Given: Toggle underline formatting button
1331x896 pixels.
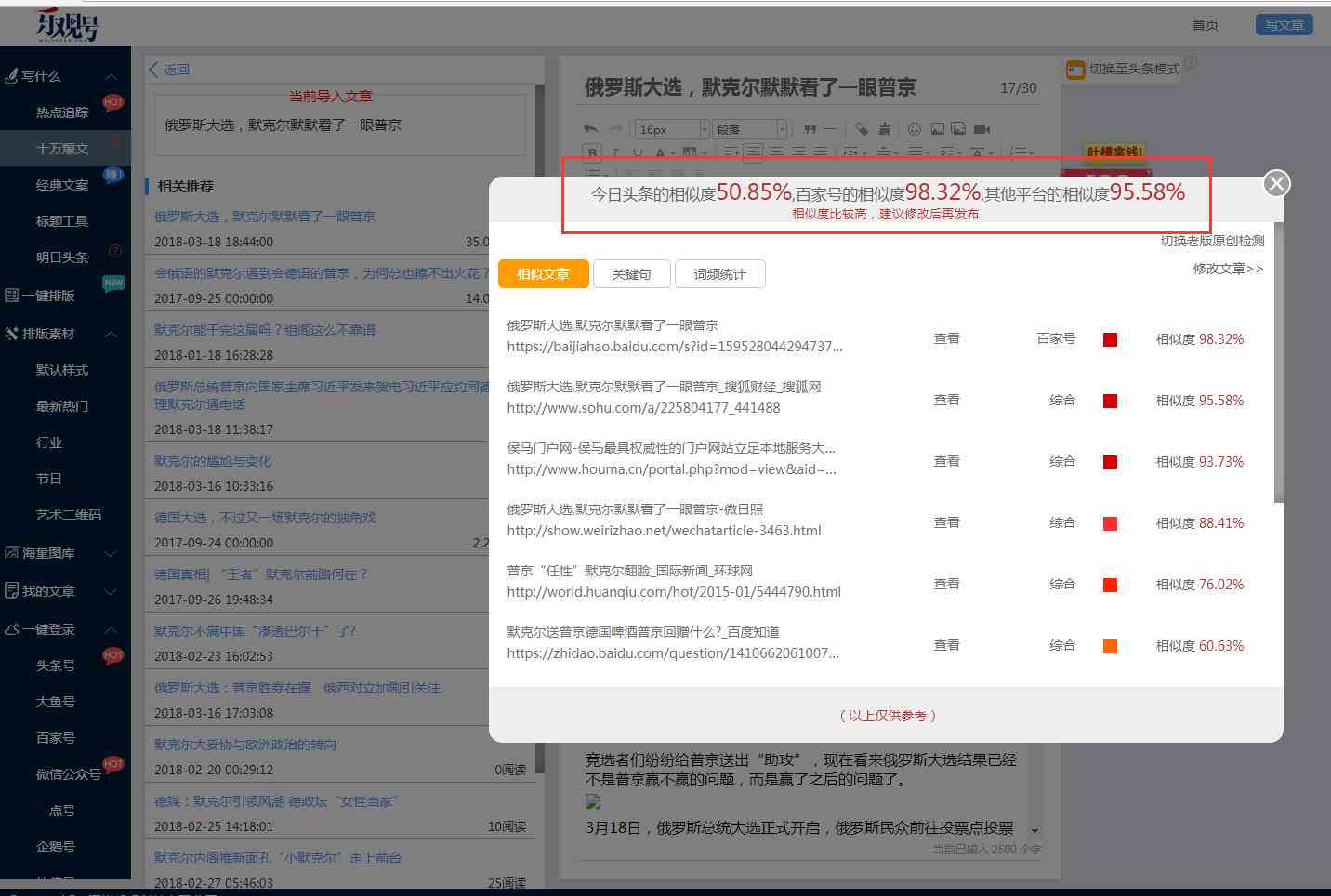Looking at the screenshot, I should click(638, 152).
